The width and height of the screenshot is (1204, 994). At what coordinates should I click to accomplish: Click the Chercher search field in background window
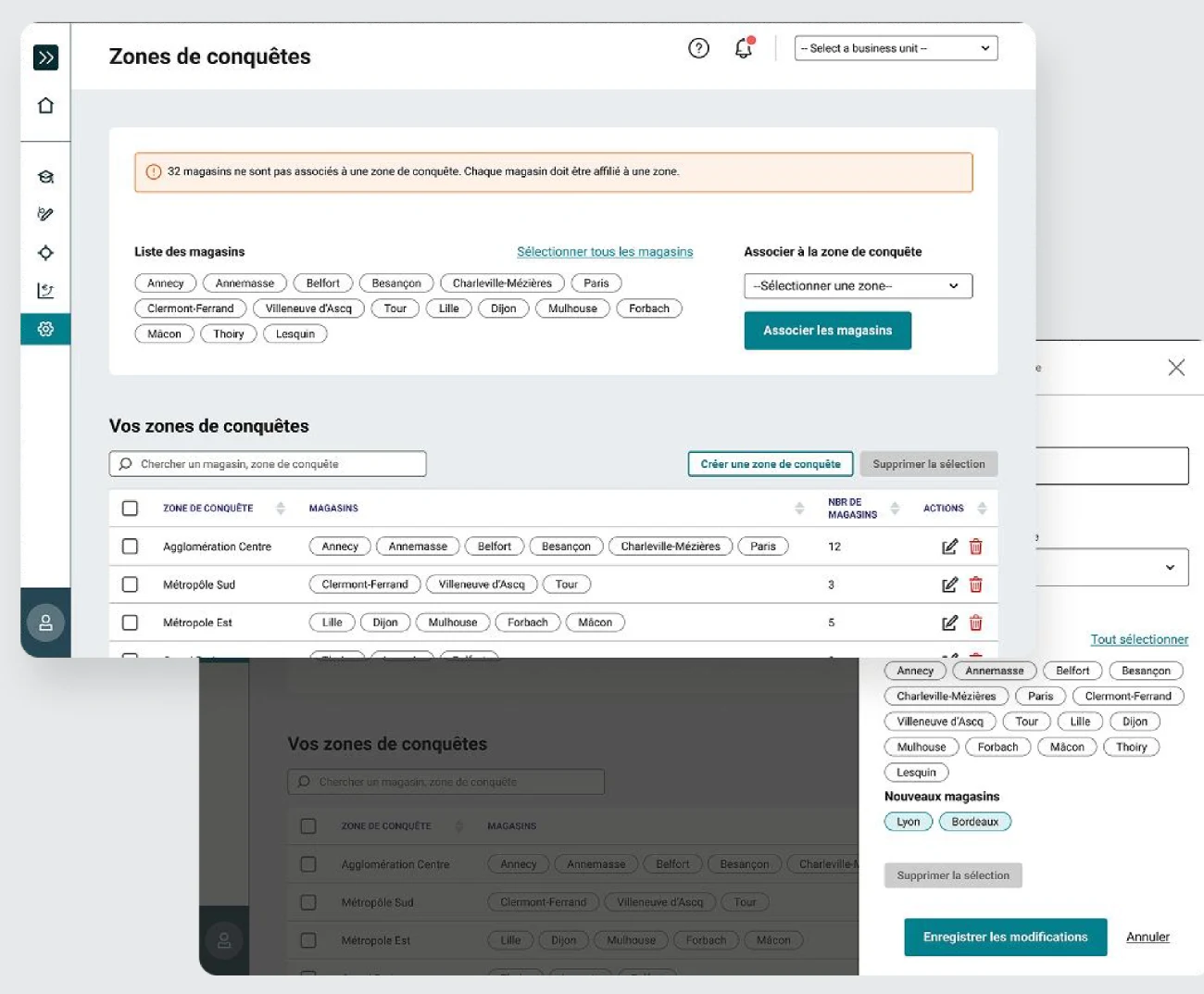click(445, 782)
